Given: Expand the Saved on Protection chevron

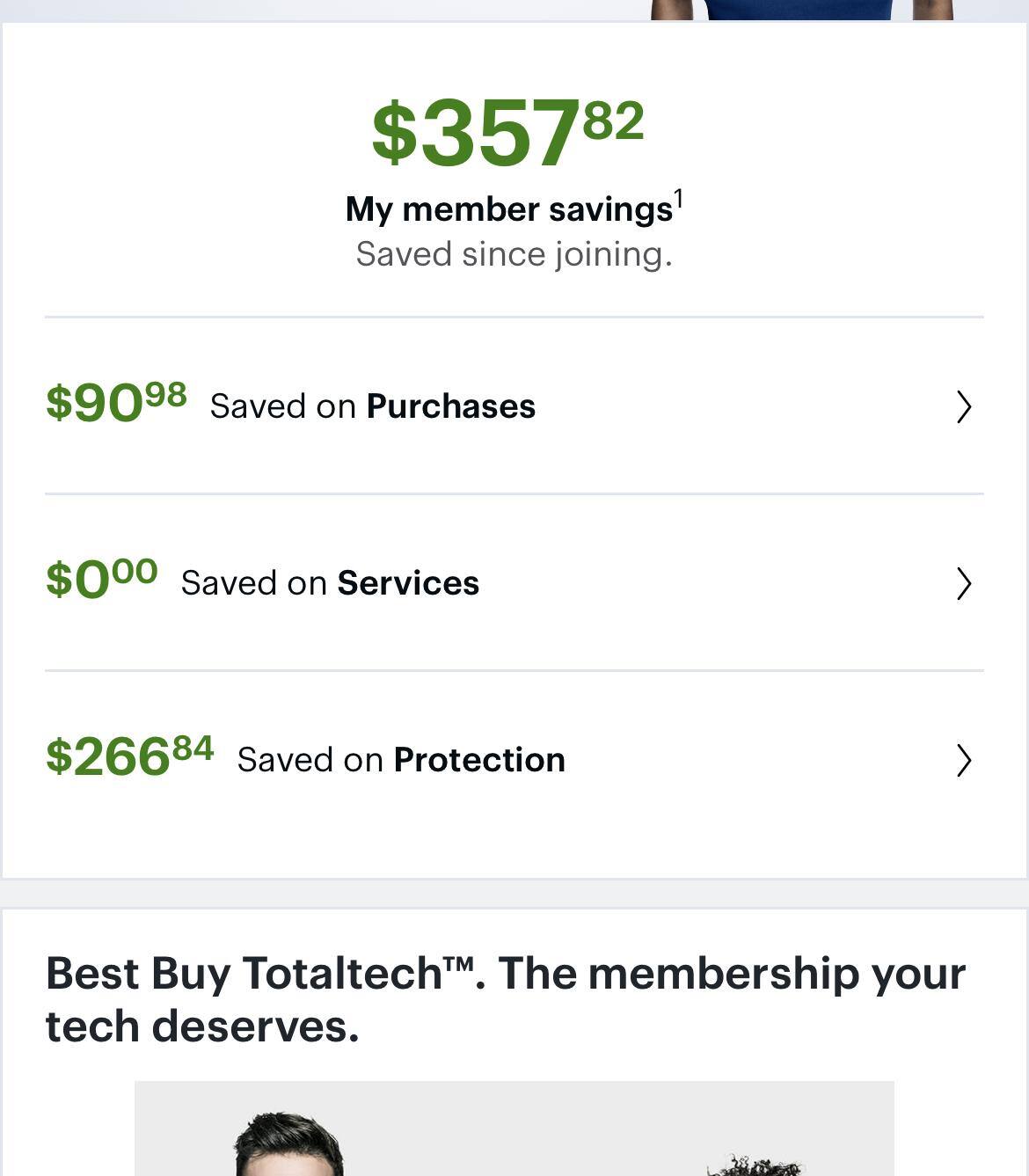Looking at the screenshot, I should coord(964,760).
